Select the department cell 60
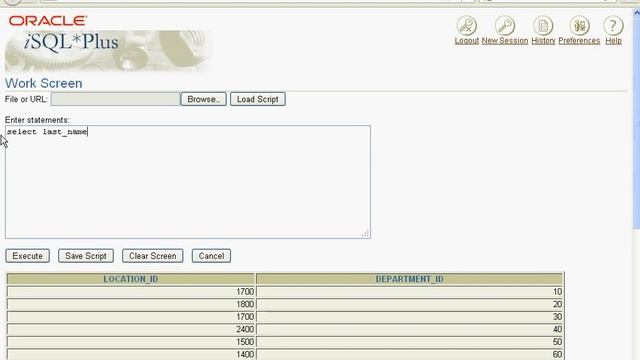 click(x=410, y=354)
